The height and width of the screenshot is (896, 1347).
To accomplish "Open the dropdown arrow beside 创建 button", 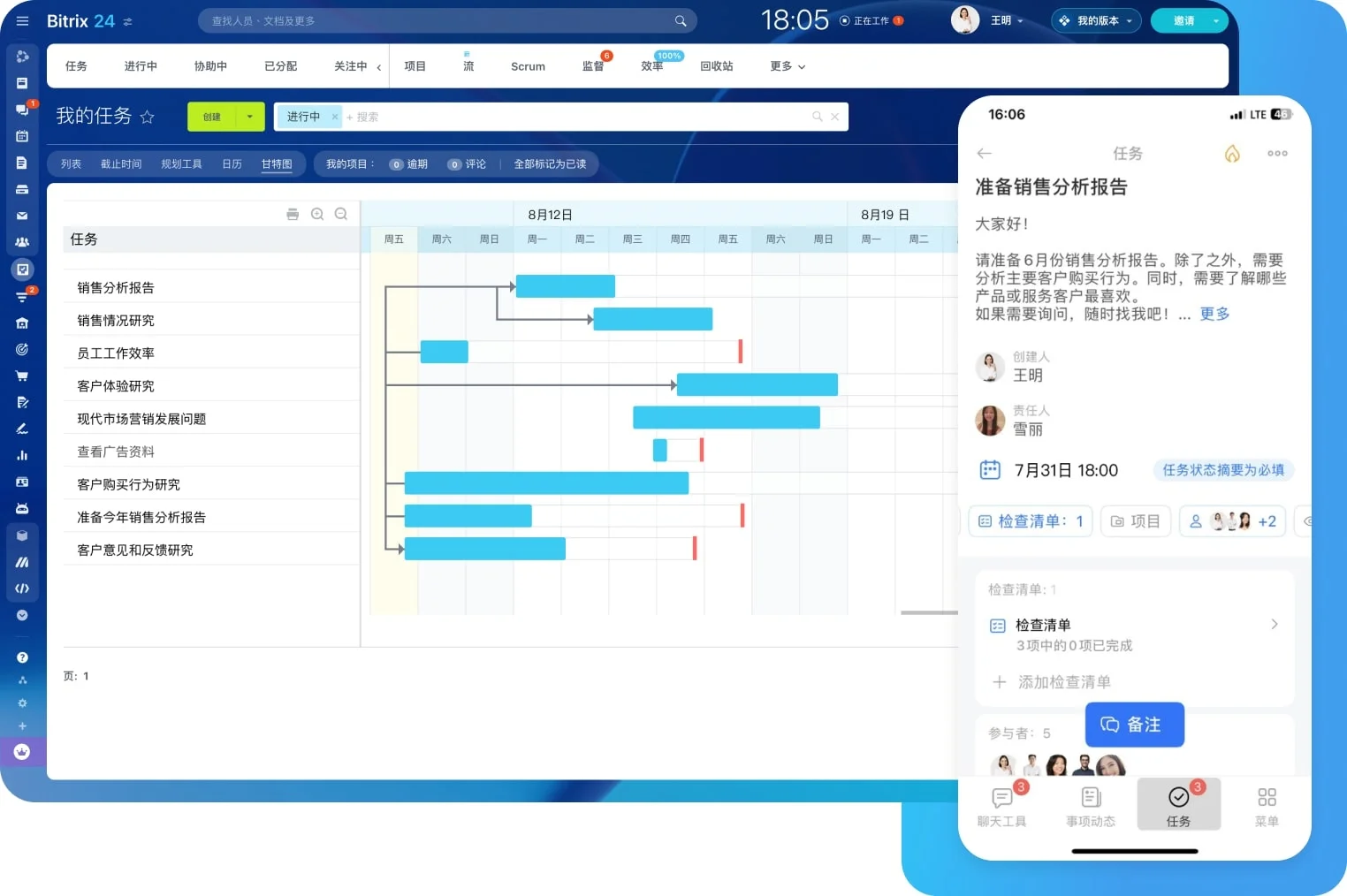I will tap(250, 117).
